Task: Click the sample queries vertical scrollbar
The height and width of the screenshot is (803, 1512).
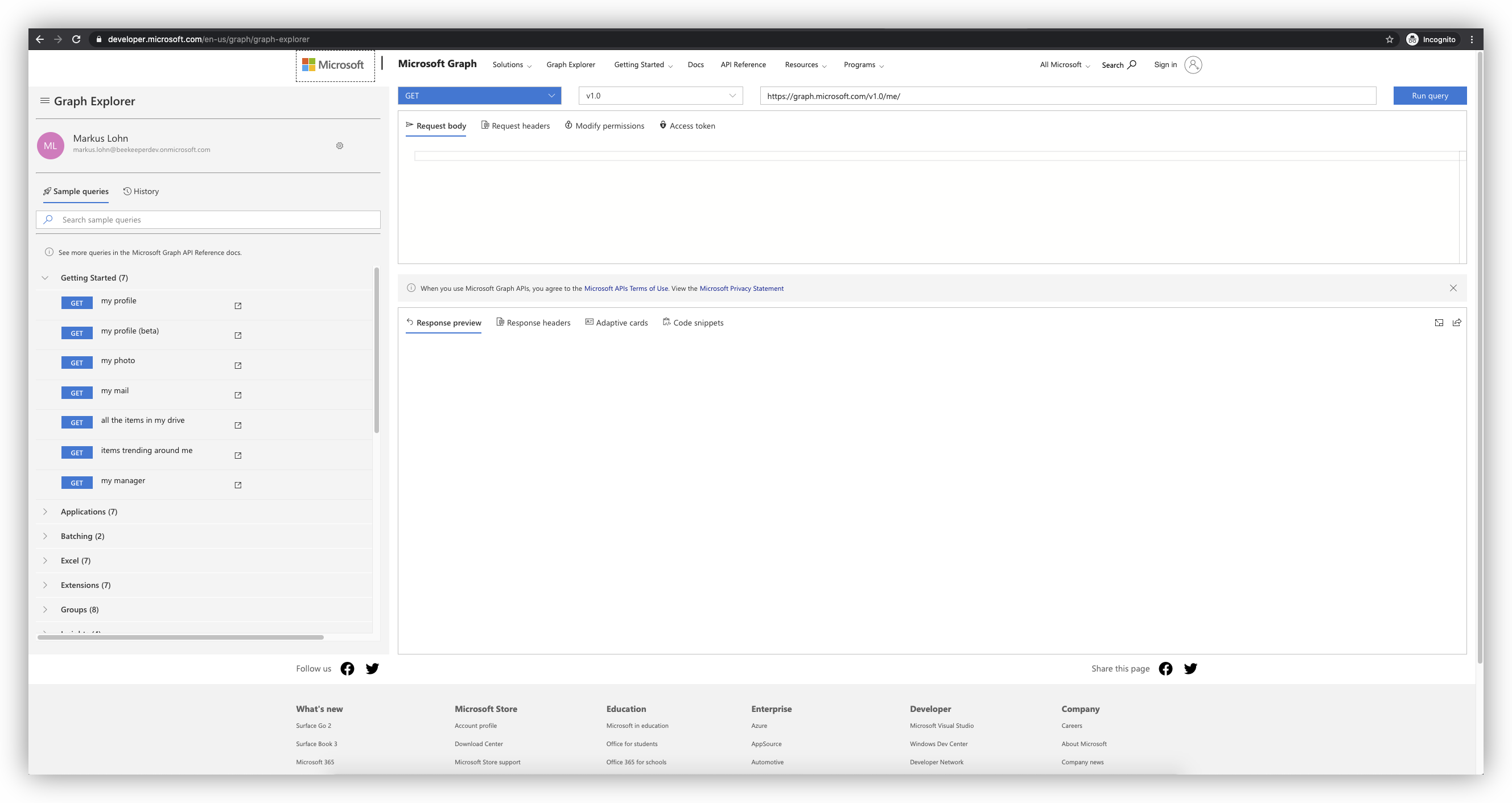Action: pyautogui.click(x=376, y=351)
